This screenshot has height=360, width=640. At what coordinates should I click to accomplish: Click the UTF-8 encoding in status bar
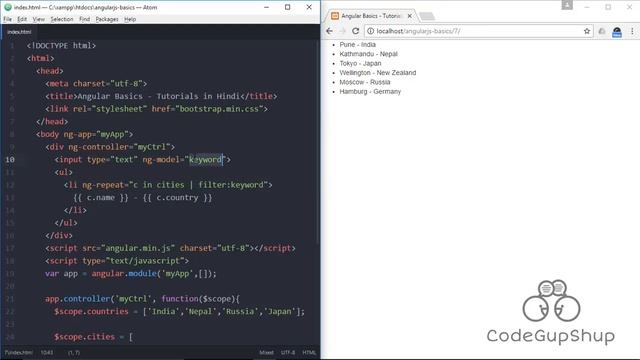tap(288, 352)
